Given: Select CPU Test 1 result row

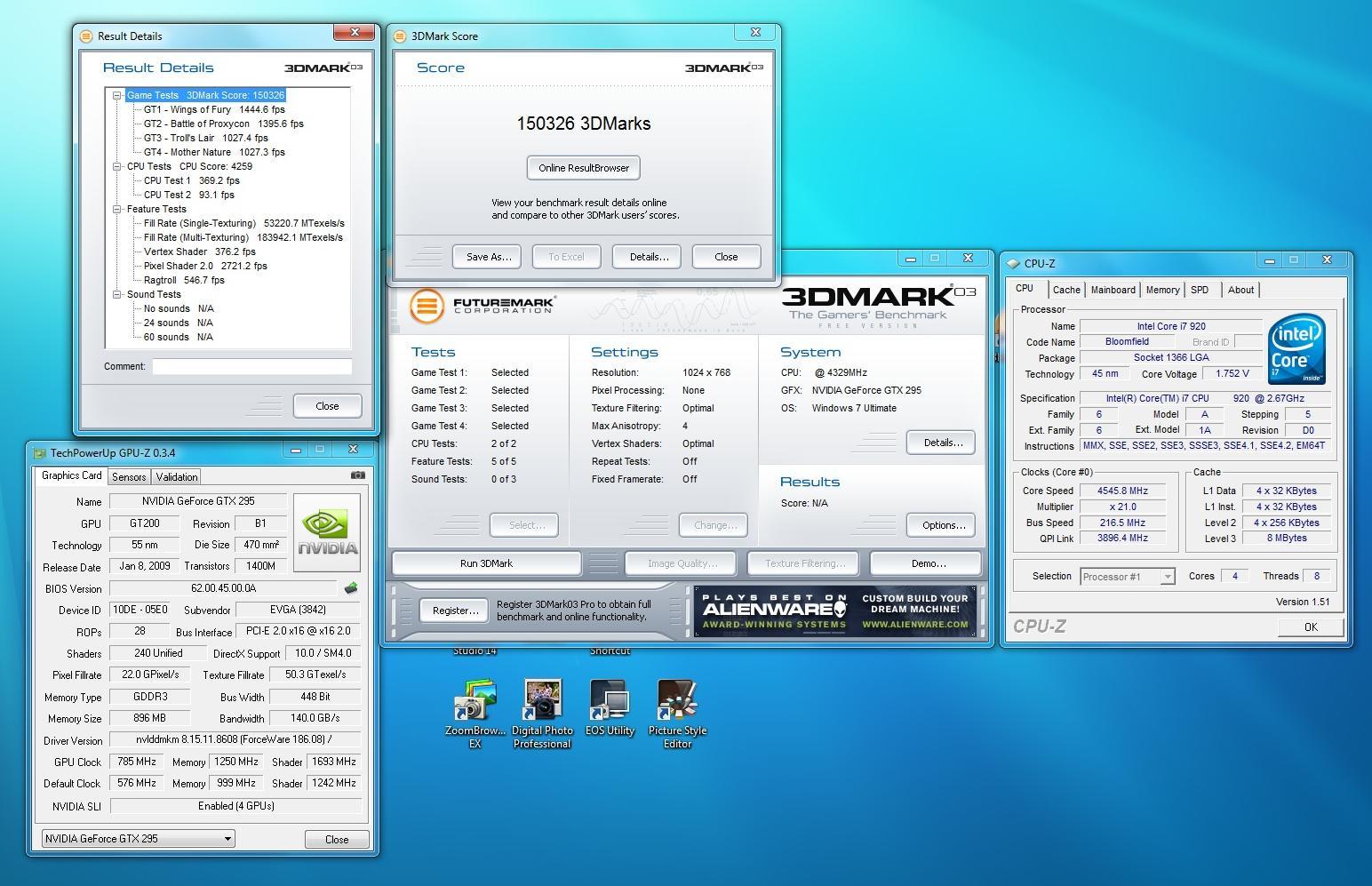Looking at the screenshot, I should 191,180.
